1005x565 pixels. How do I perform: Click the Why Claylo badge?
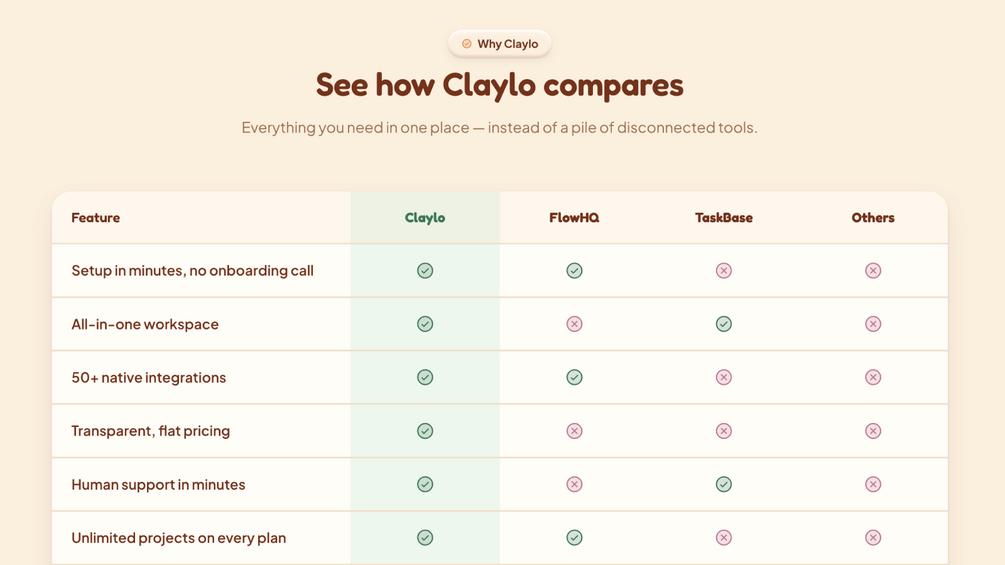499,44
